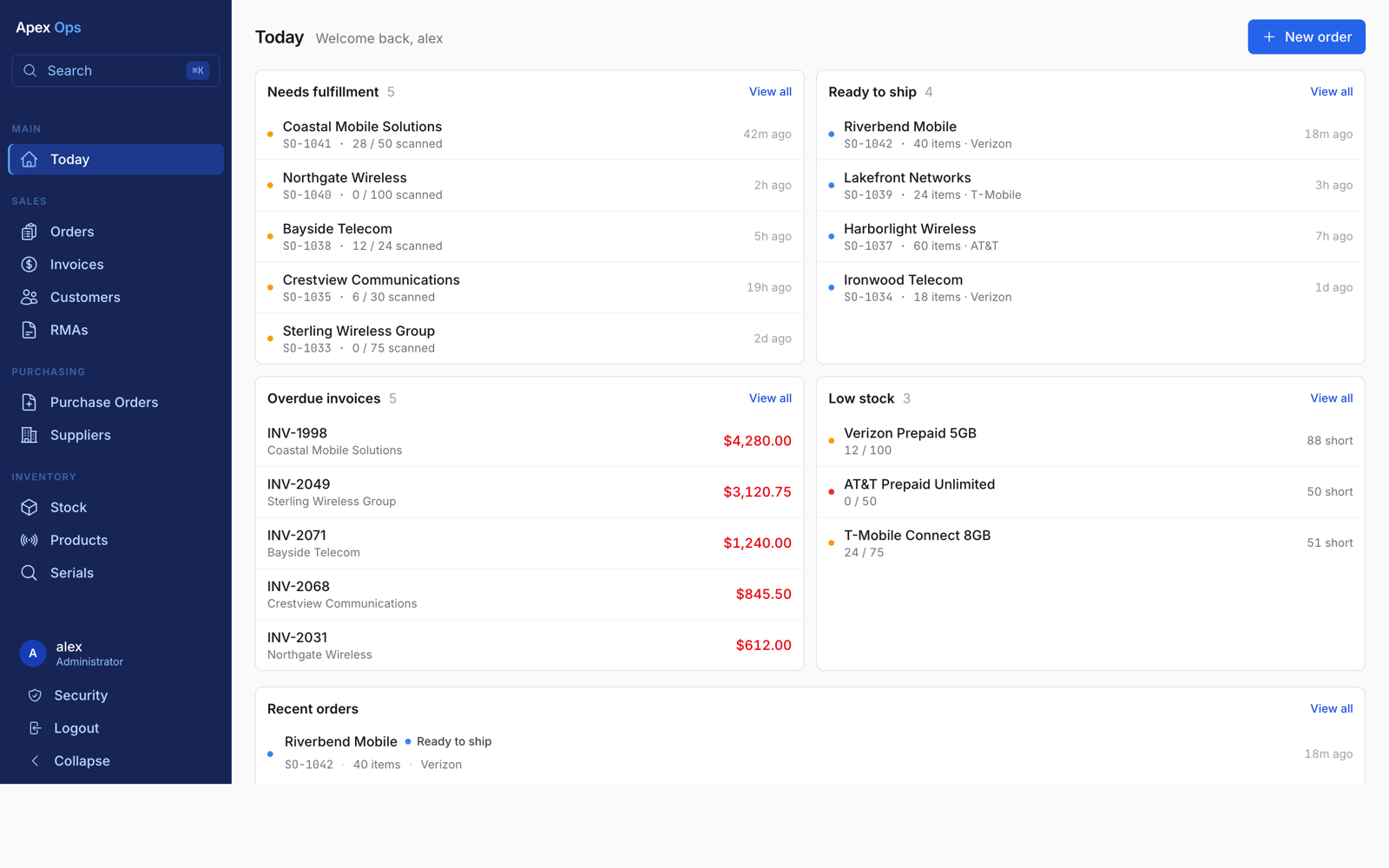This screenshot has height=868, width=1389.
Task: Click the ⌘K shortcut badge
Action: point(198,70)
